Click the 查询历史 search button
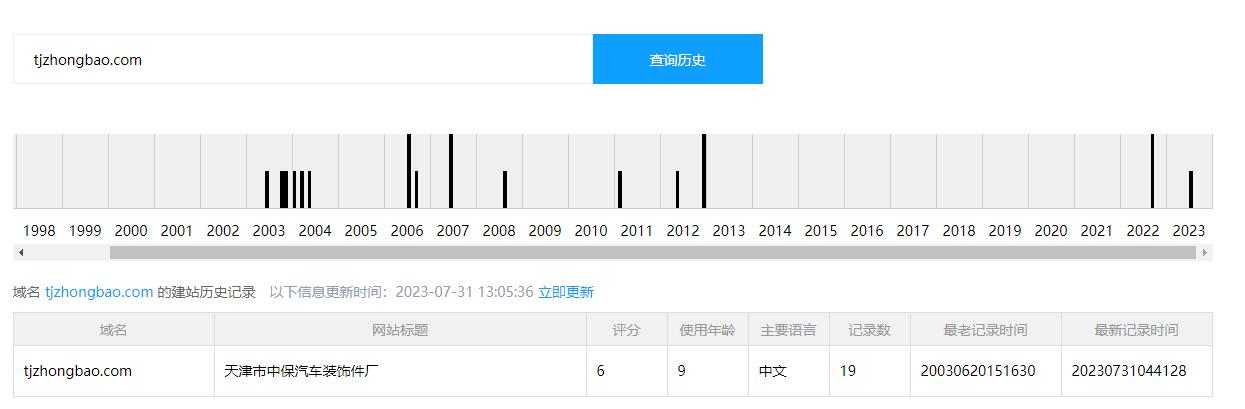 pos(677,59)
